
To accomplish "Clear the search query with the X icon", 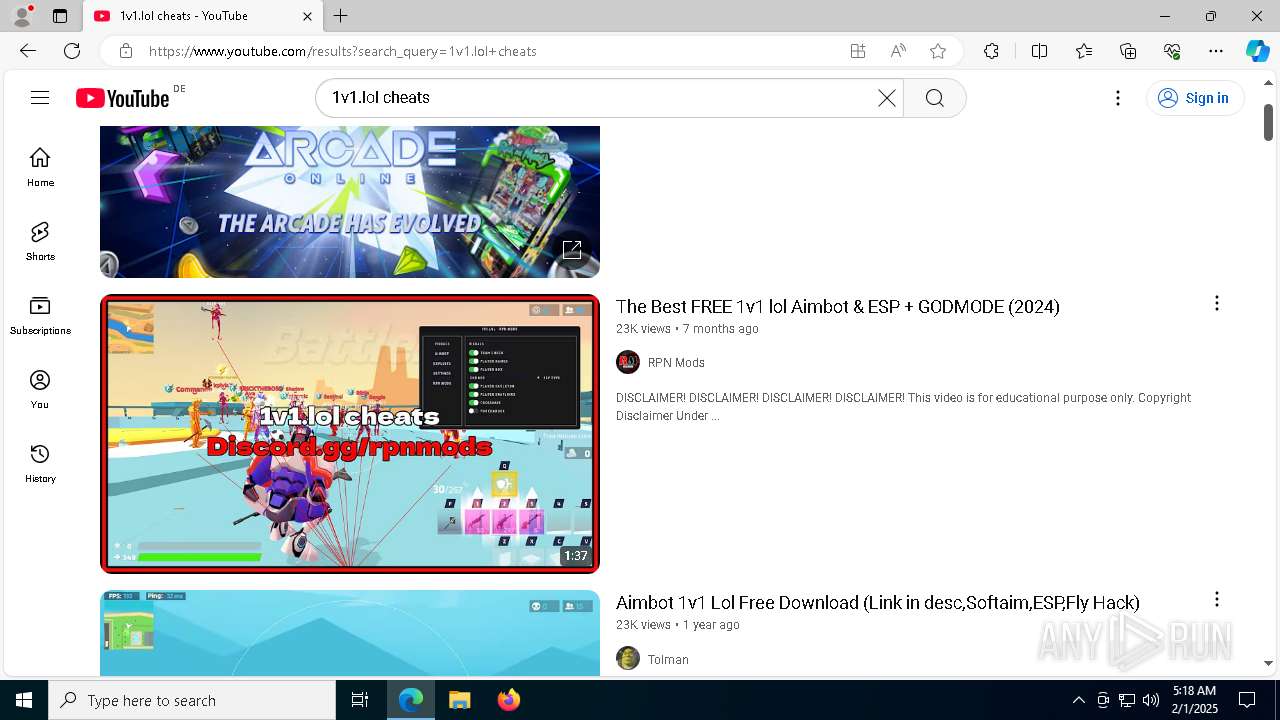I will tap(887, 97).
